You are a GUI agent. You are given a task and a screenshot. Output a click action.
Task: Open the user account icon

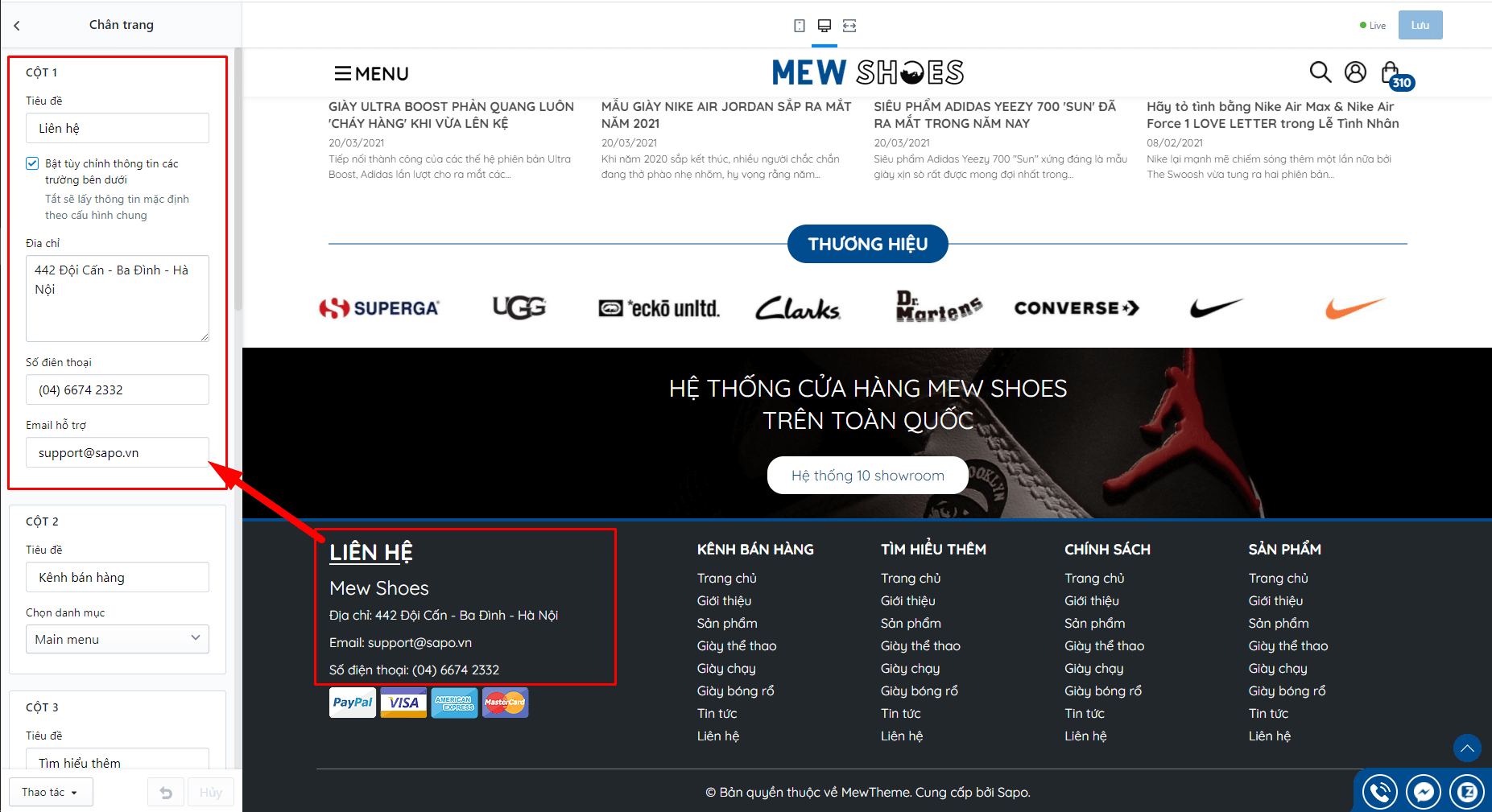[1356, 72]
